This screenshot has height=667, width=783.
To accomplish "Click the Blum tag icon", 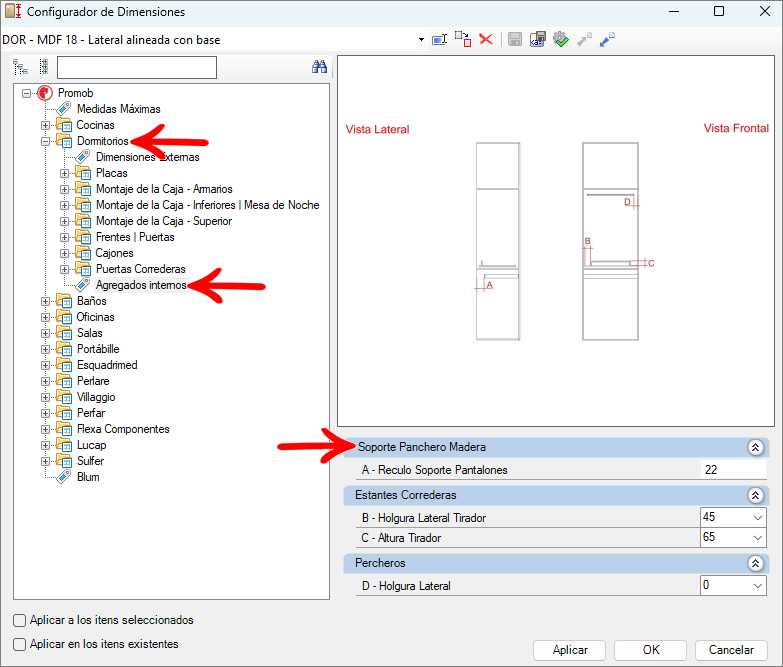I will (x=63, y=477).
